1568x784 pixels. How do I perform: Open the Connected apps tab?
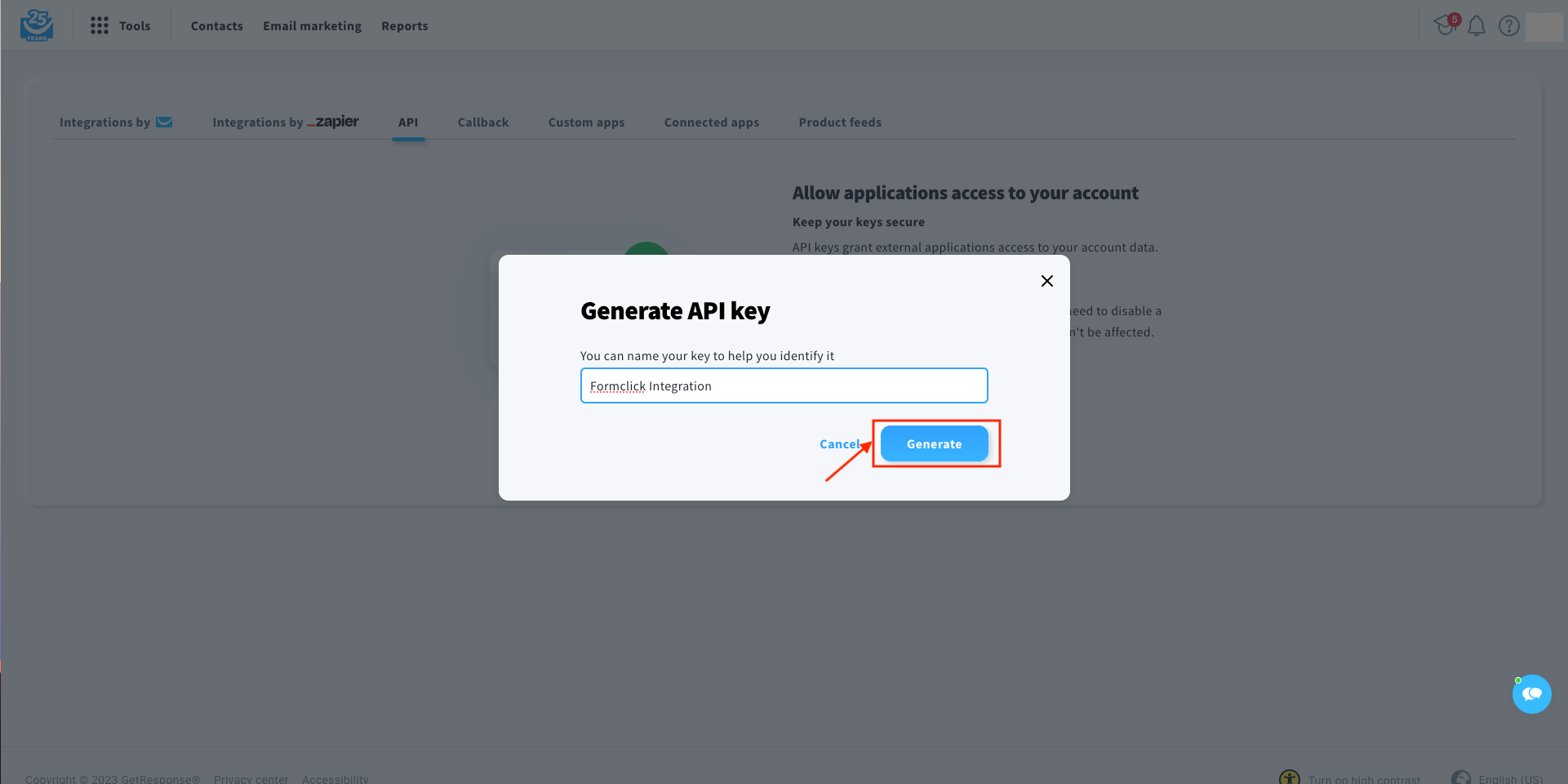pos(712,122)
